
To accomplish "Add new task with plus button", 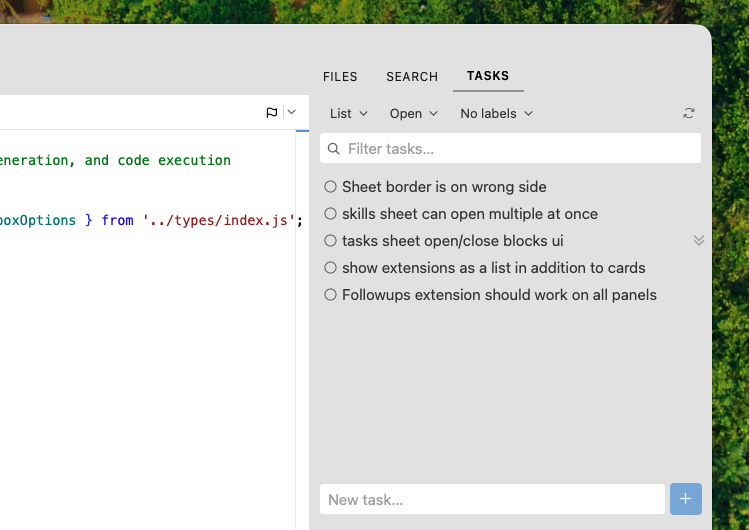I will point(685,499).
